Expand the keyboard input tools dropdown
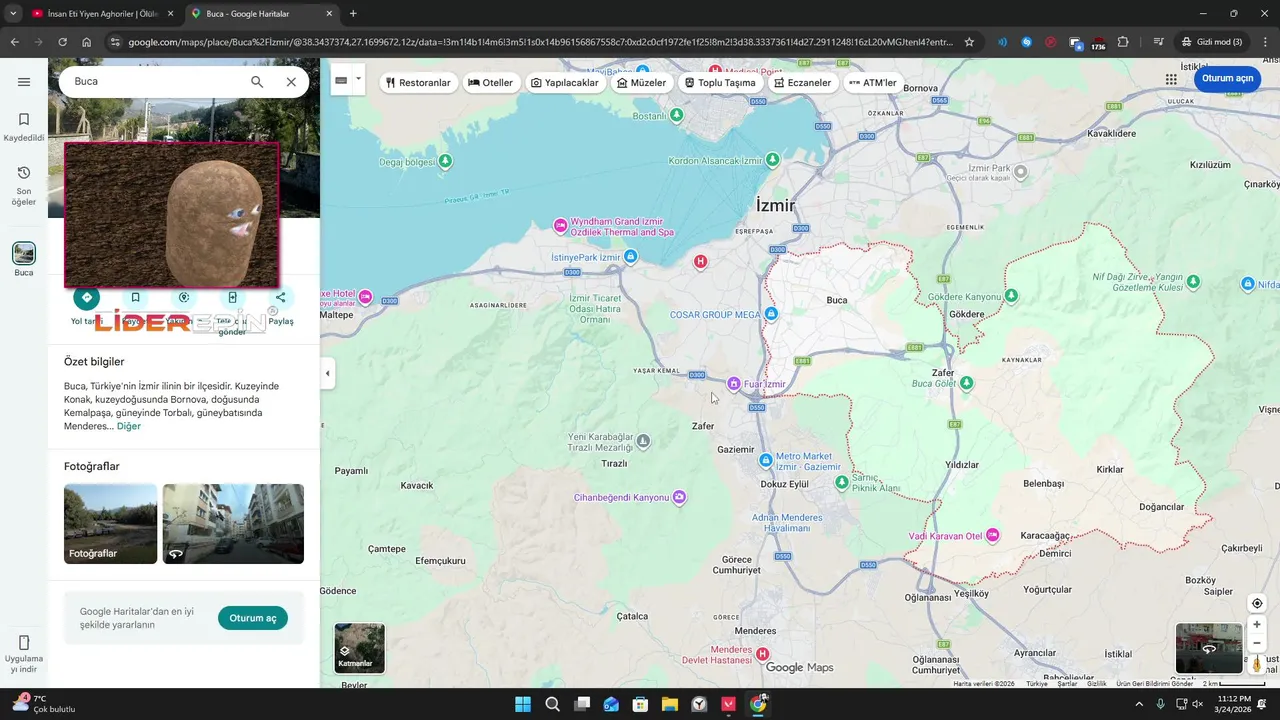 pos(358,79)
